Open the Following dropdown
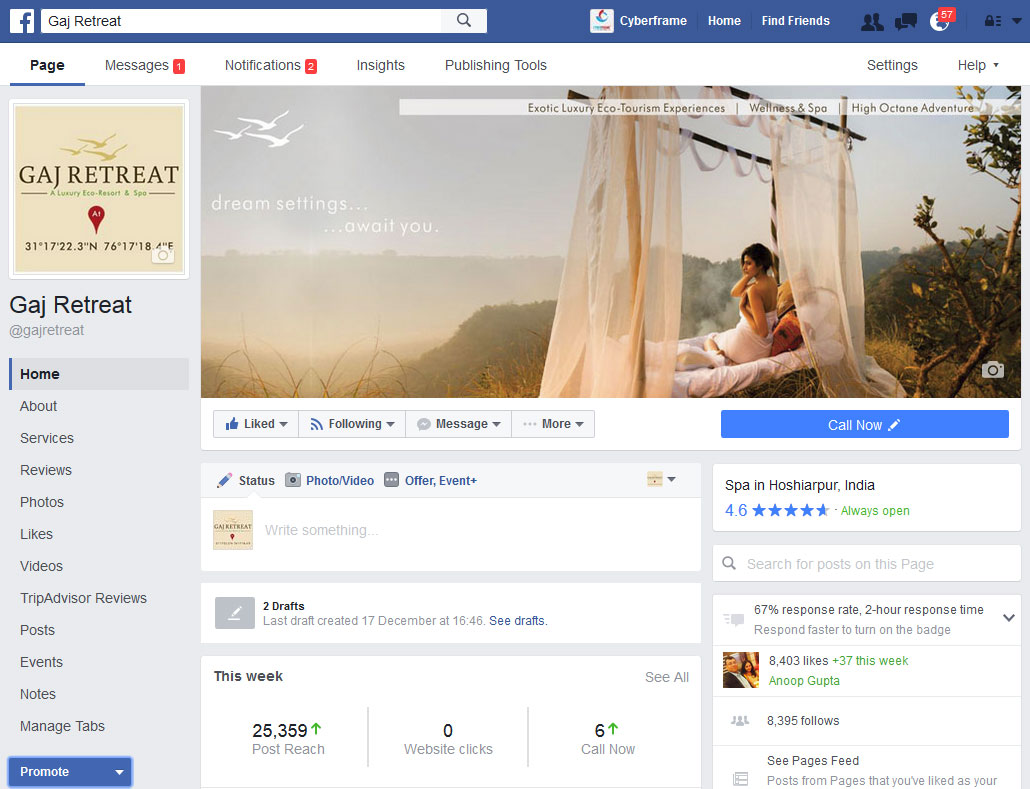1030x789 pixels. (x=351, y=423)
